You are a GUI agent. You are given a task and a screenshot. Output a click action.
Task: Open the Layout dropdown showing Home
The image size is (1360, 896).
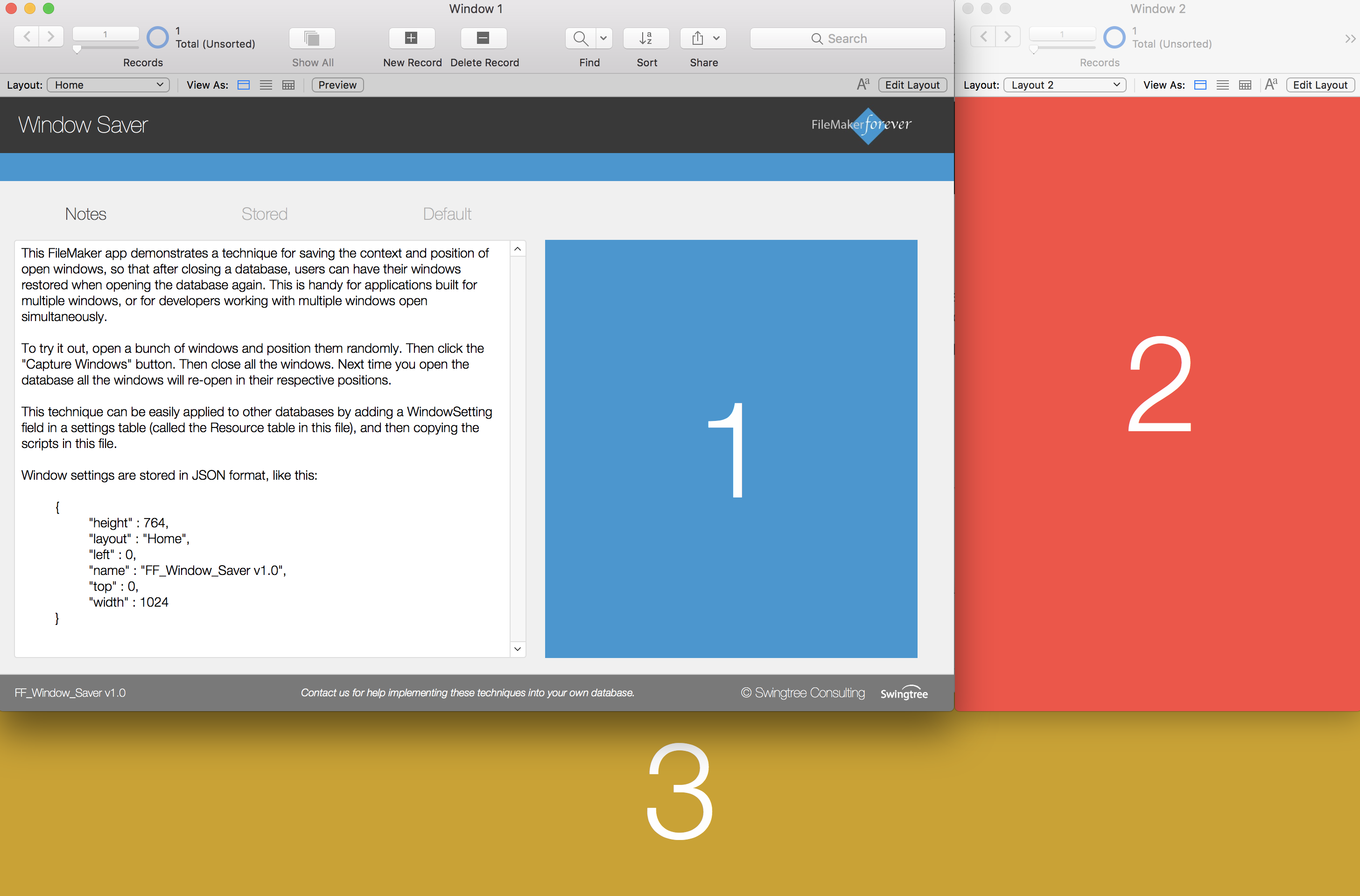(109, 85)
